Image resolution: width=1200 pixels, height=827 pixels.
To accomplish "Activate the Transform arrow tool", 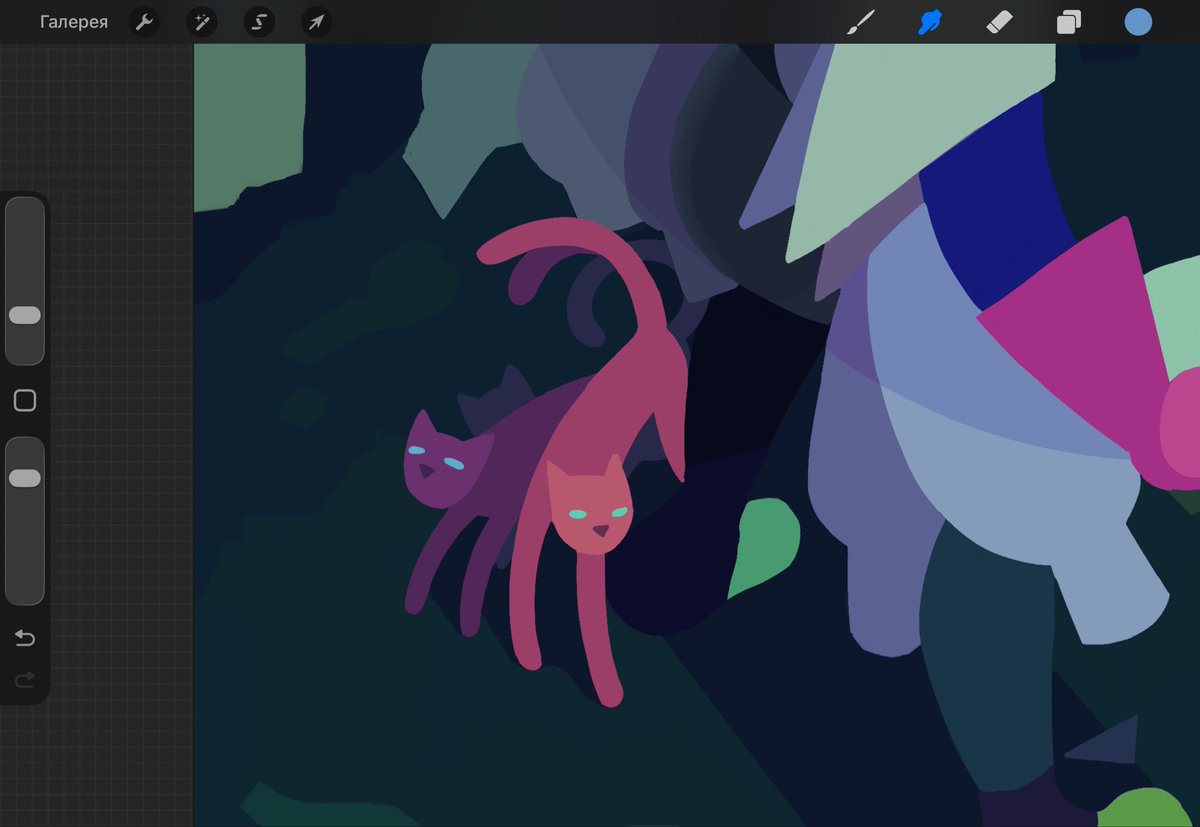I will (x=316, y=22).
